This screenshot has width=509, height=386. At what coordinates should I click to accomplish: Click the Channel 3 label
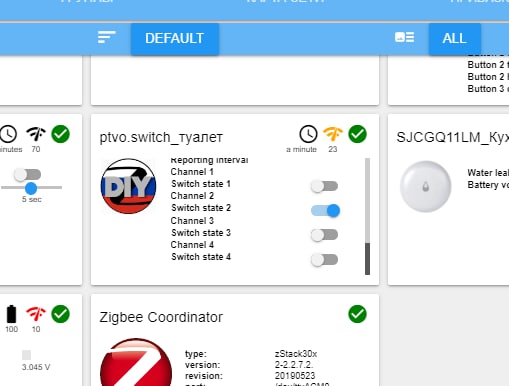192,221
